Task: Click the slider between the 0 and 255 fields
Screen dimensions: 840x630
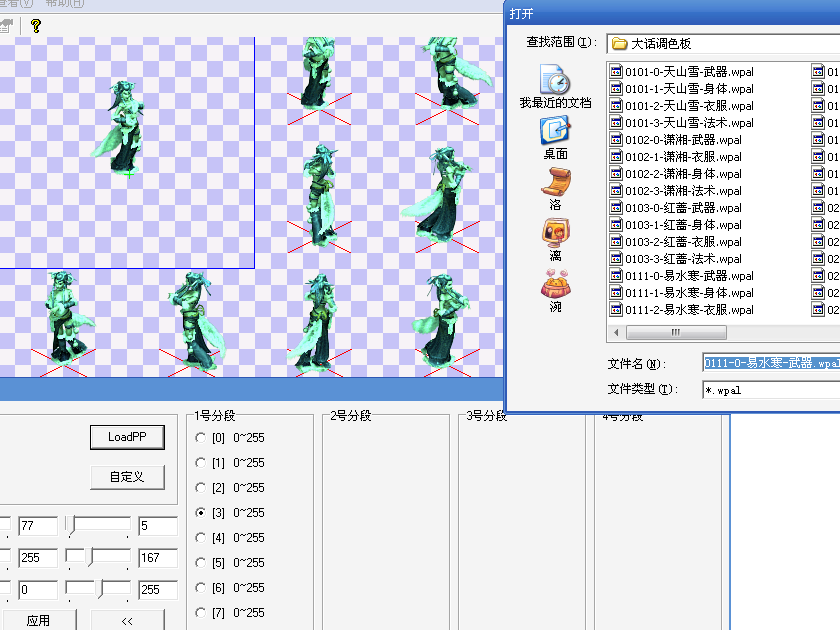Action: (x=98, y=589)
